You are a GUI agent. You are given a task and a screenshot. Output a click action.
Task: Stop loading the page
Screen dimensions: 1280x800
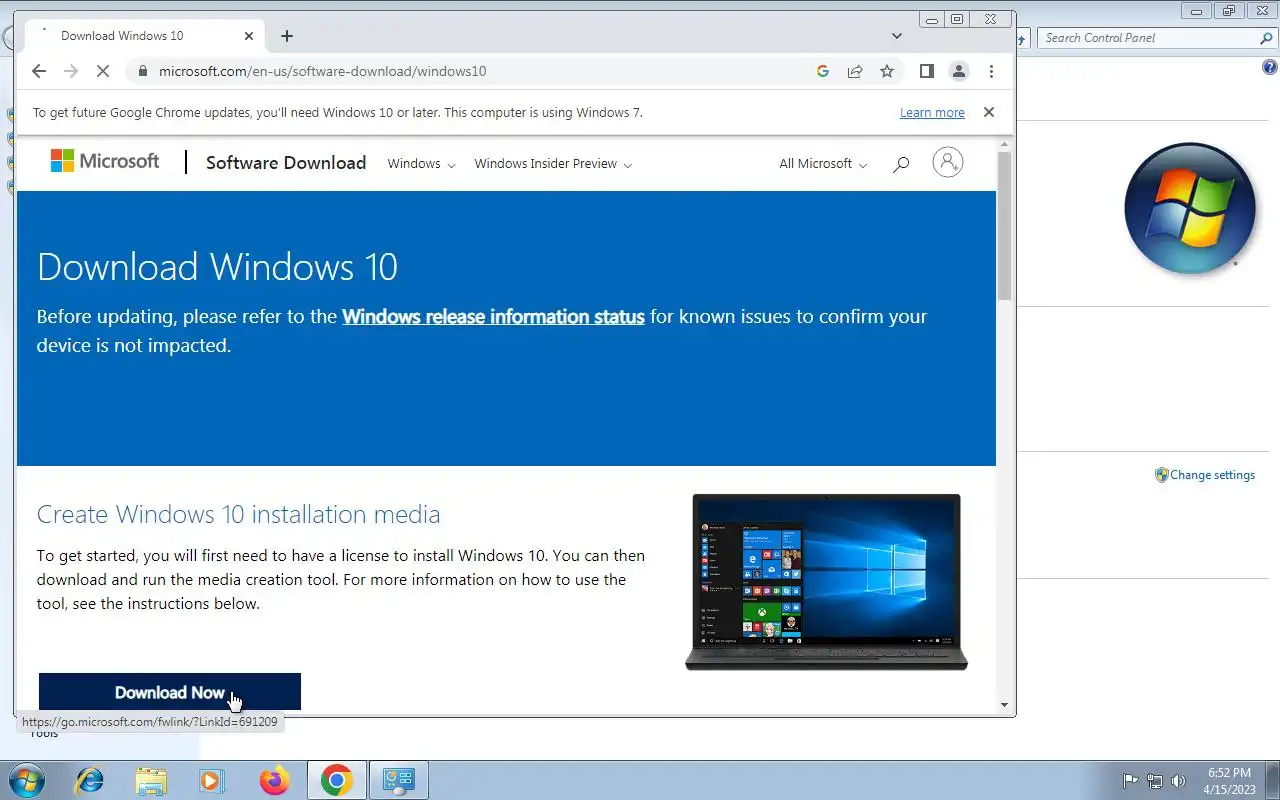click(x=102, y=71)
